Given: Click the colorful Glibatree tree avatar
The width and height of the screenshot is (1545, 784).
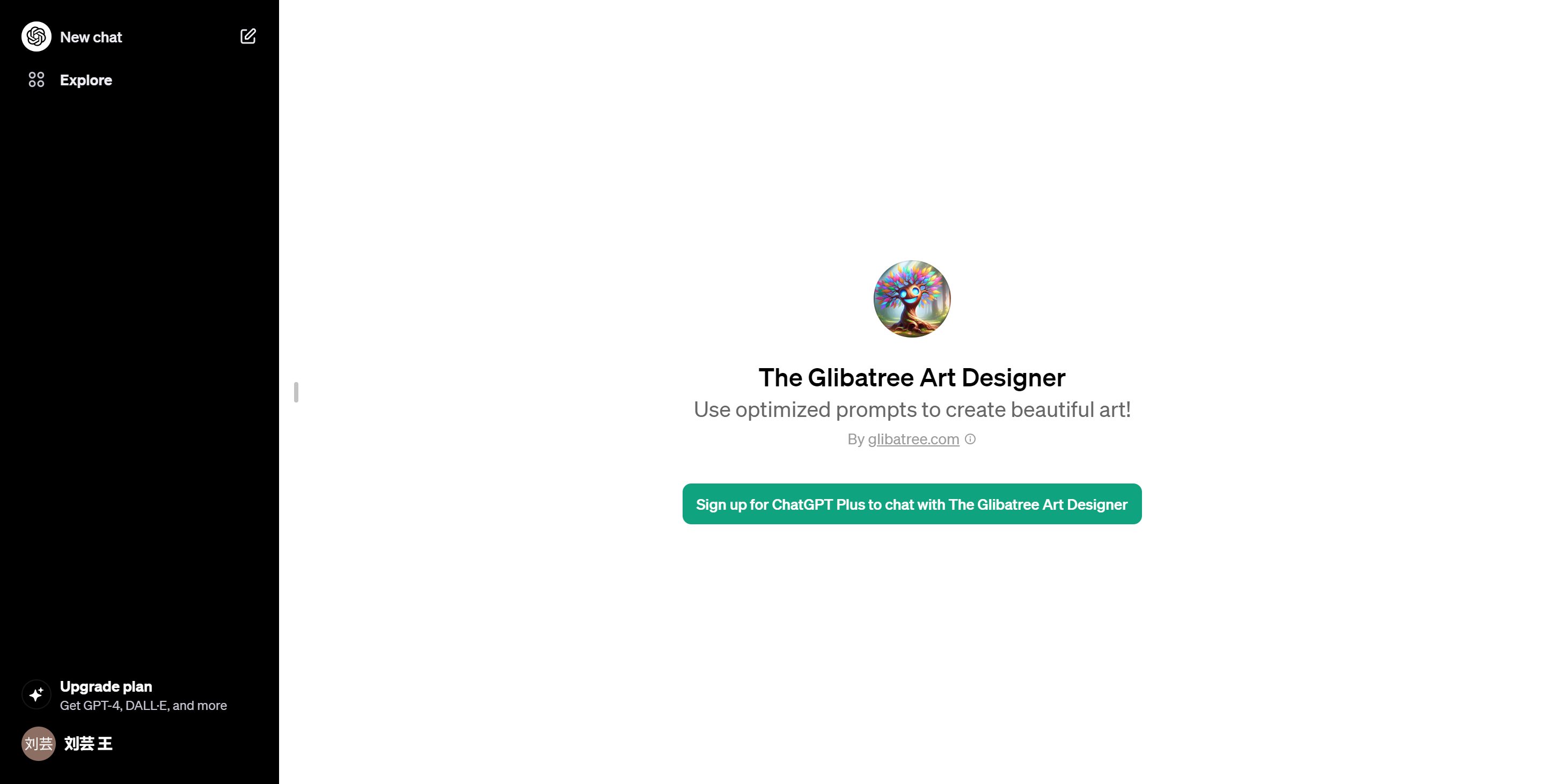Looking at the screenshot, I should (912, 299).
